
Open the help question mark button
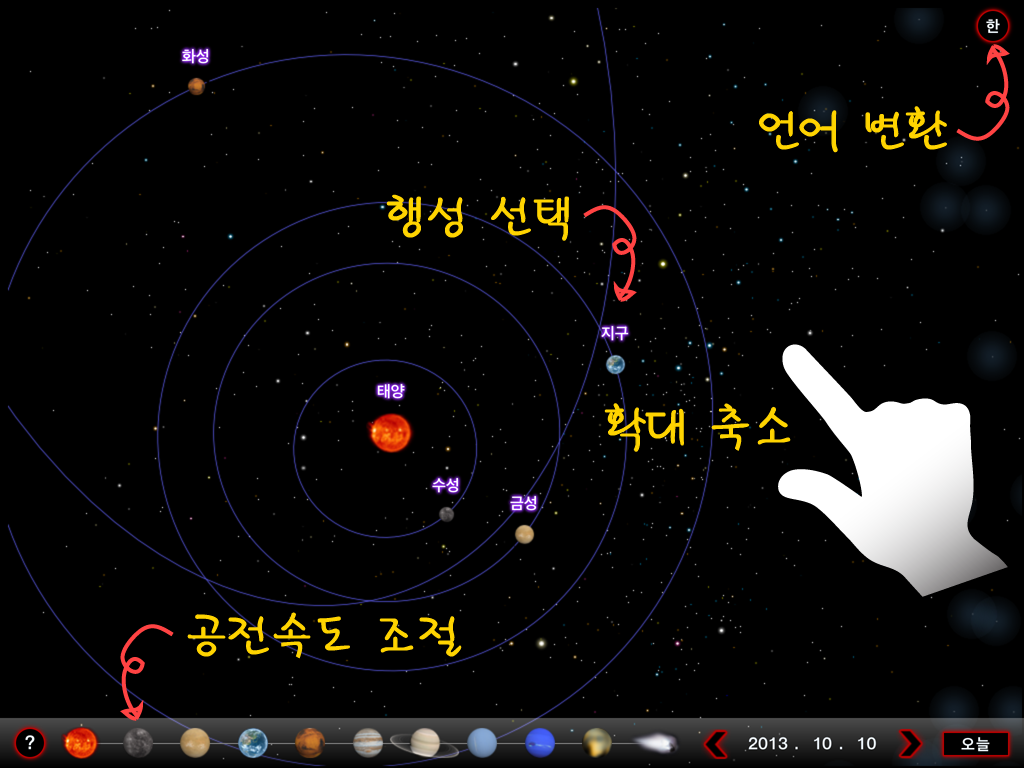[x=29, y=743]
